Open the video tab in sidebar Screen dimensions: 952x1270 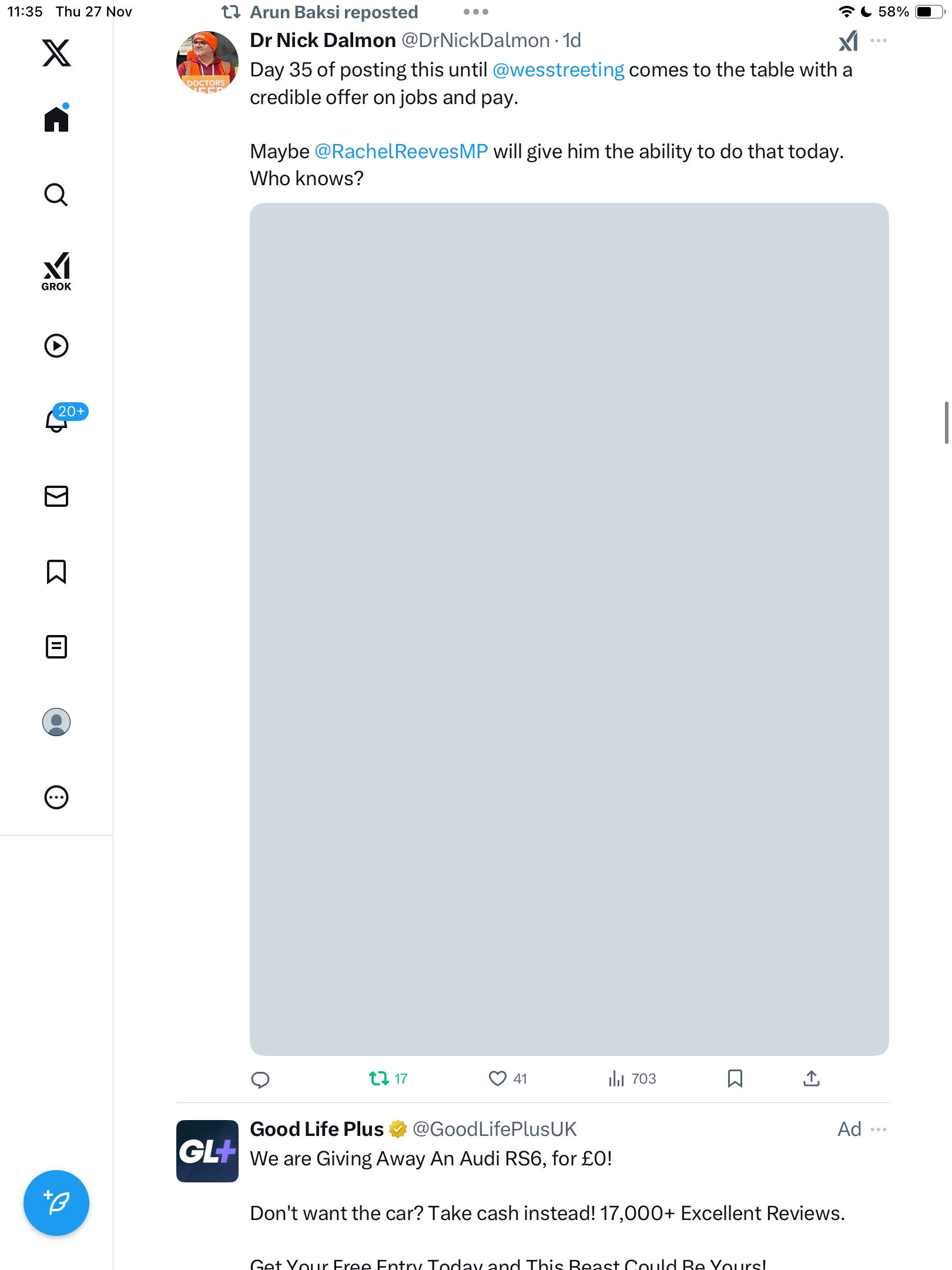tap(56, 346)
